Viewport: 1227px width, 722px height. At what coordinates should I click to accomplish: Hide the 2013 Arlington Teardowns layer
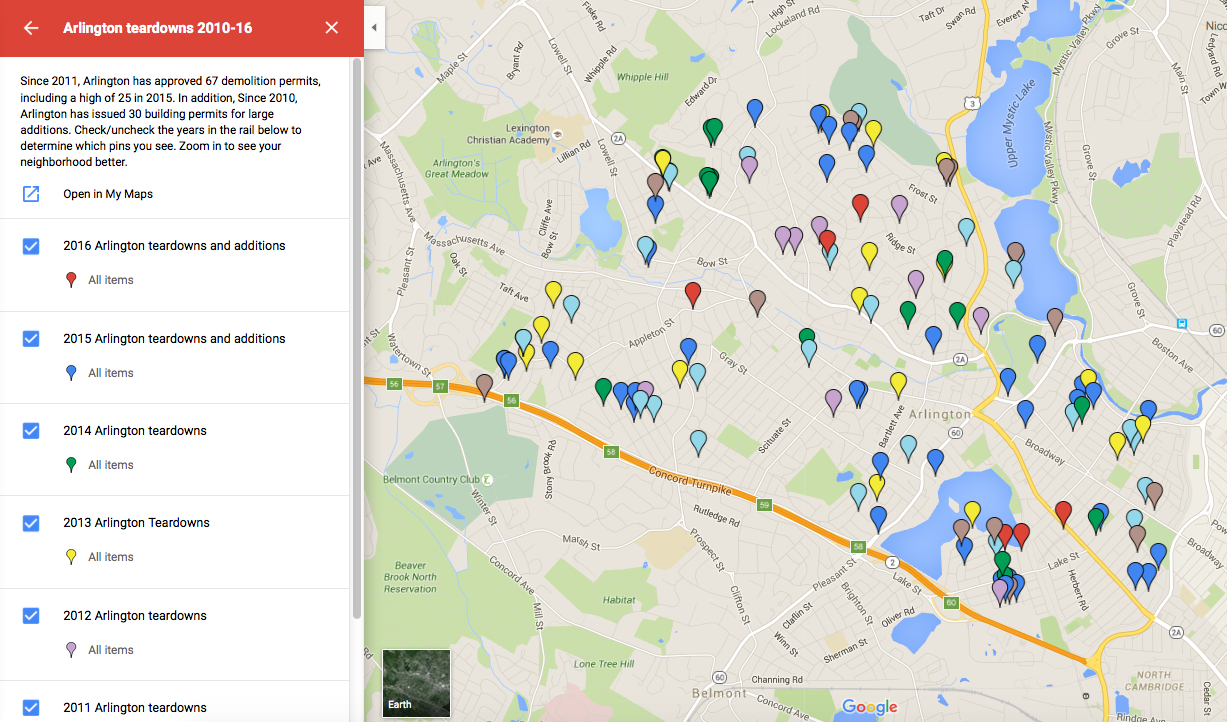[31, 523]
